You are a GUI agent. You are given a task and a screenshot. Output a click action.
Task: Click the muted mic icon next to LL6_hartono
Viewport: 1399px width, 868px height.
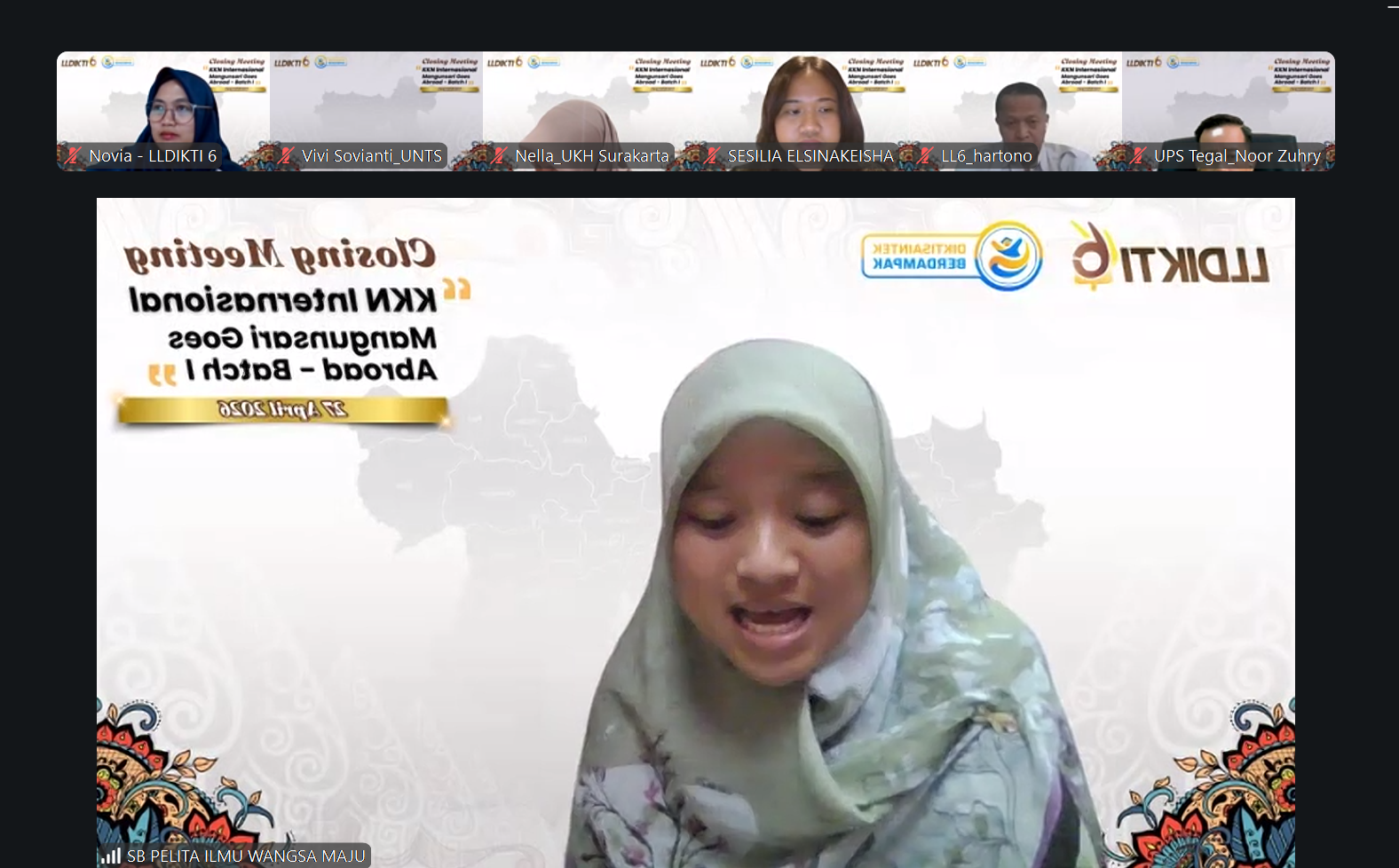click(x=926, y=156)
